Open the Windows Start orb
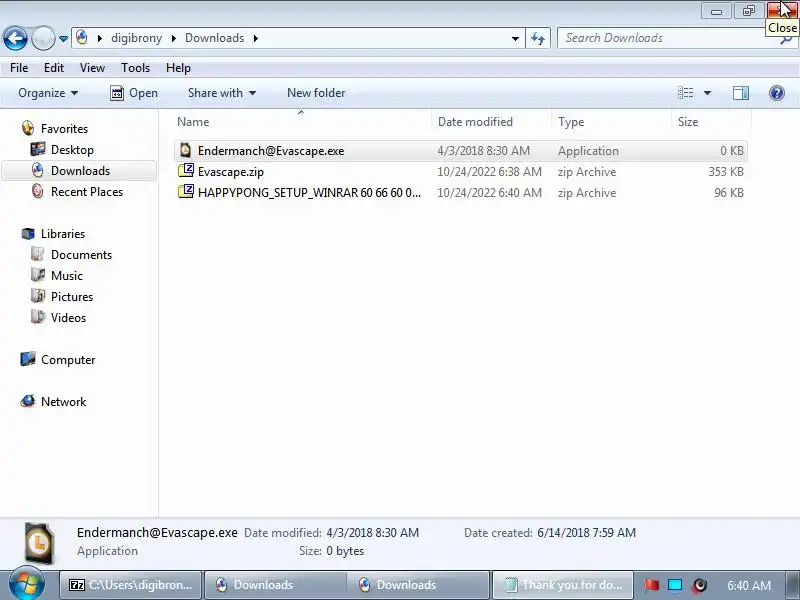Image resolution: width=800 pixels, height=600 pixels. [x=27, y=584]
